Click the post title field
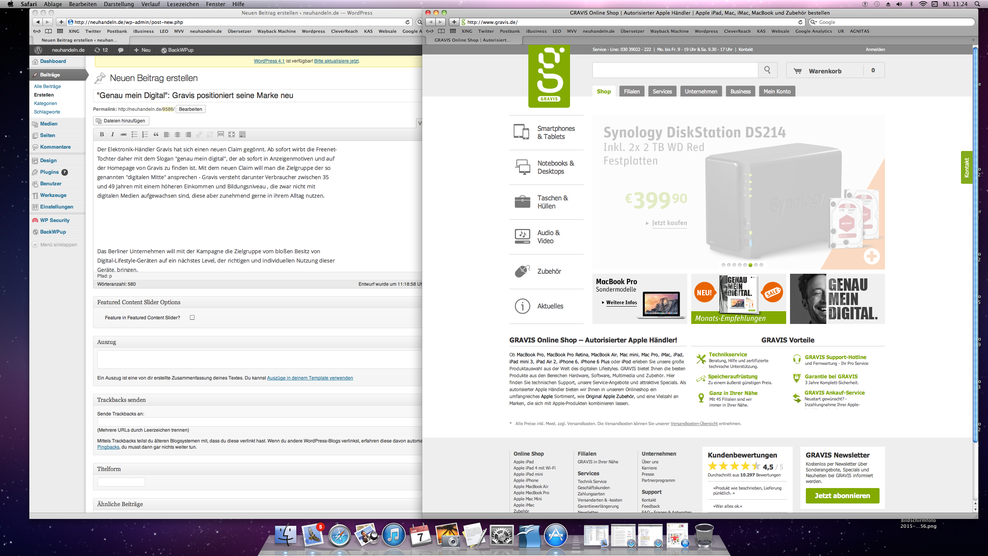 (258, 95)
